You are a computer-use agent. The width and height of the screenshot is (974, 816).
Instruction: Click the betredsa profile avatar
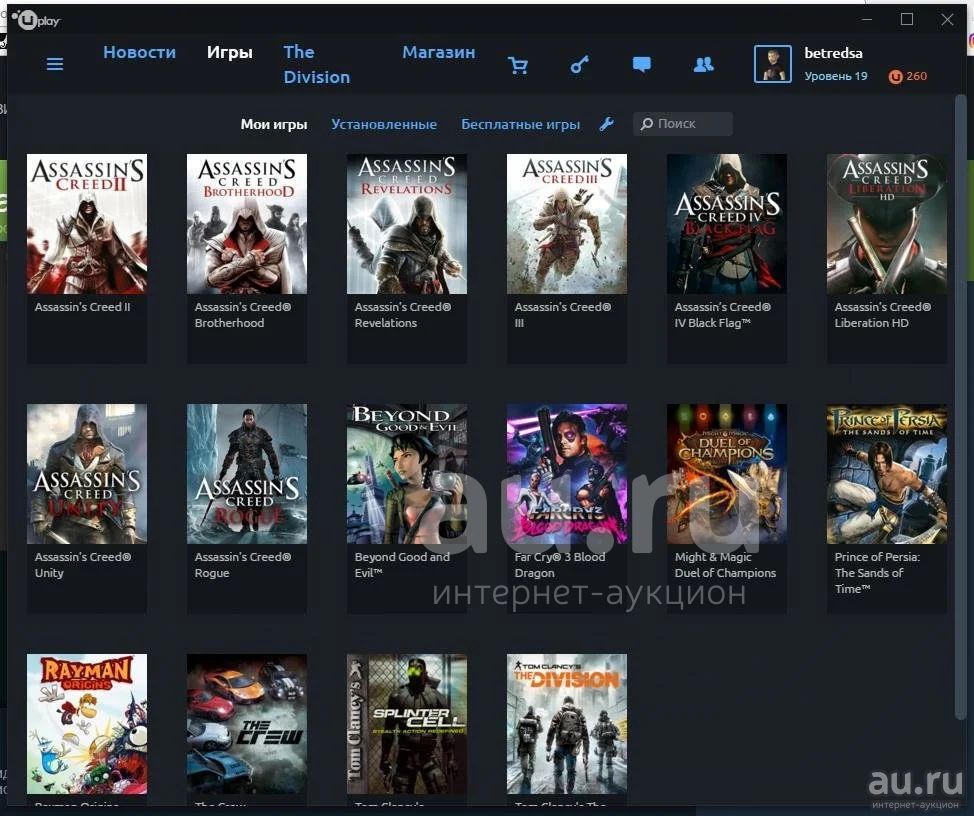click(772, 64)
